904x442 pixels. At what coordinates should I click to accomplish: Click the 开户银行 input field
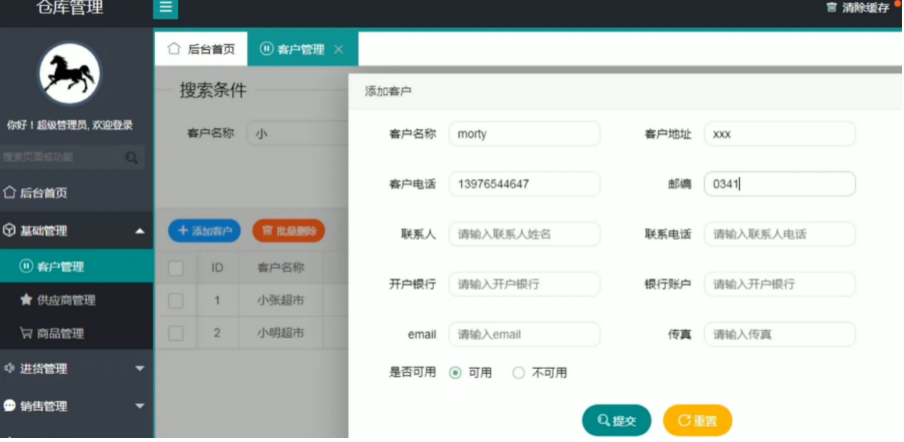[524, 284]
